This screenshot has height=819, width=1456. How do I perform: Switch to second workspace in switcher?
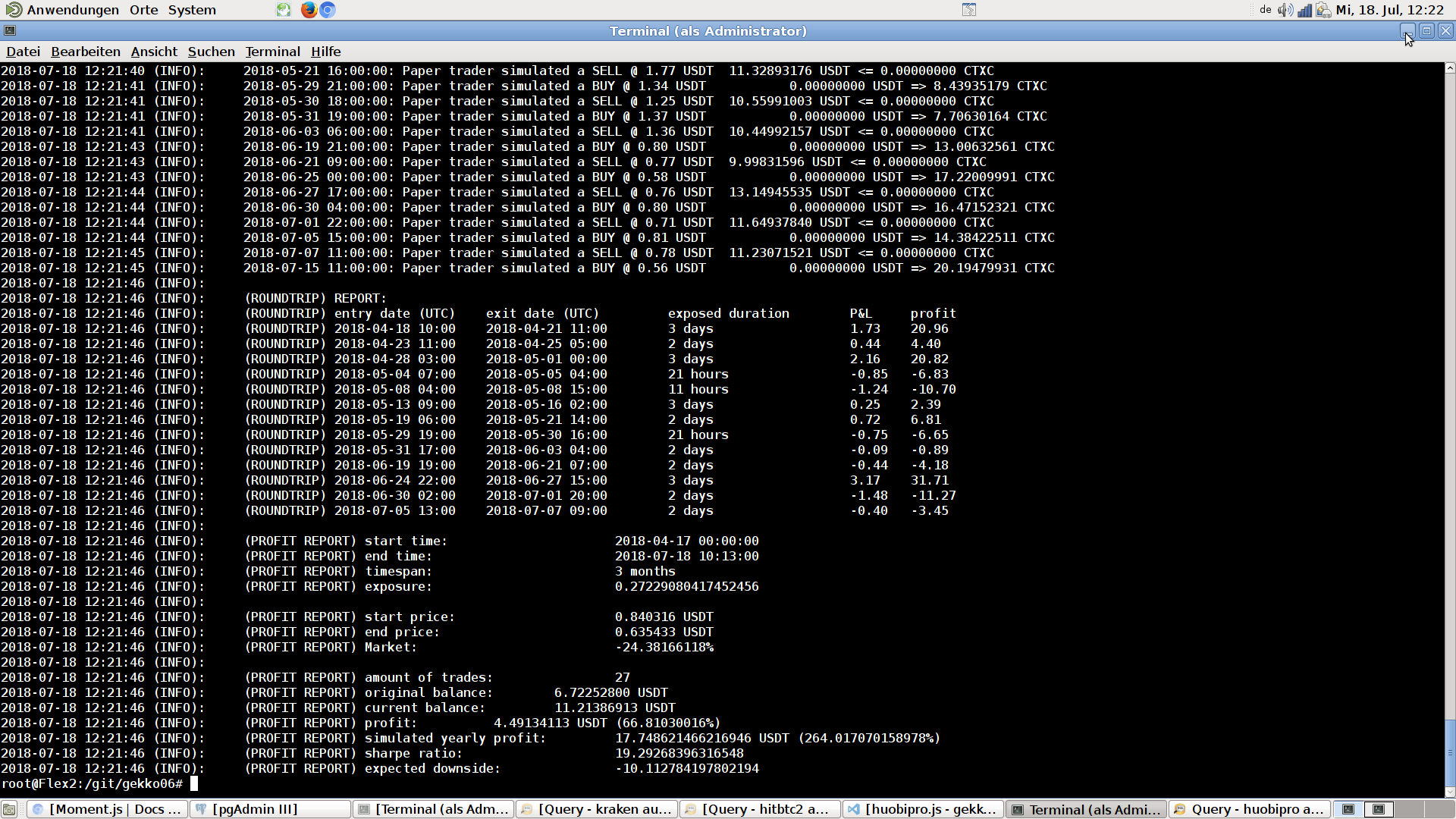[x=1379, y=809]
